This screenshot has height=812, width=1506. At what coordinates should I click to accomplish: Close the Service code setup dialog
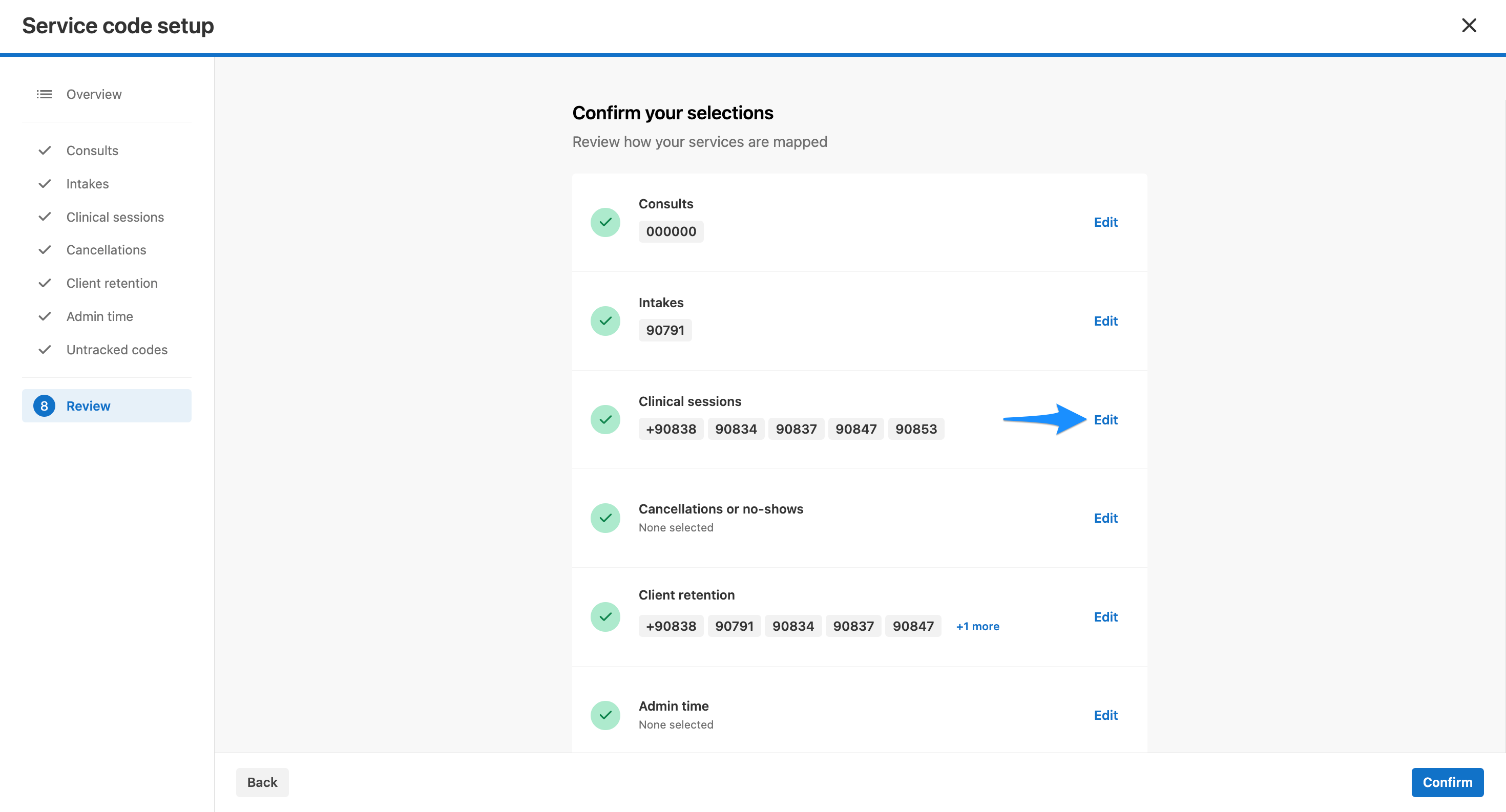pyautogui.click(x=1469, y=25)
